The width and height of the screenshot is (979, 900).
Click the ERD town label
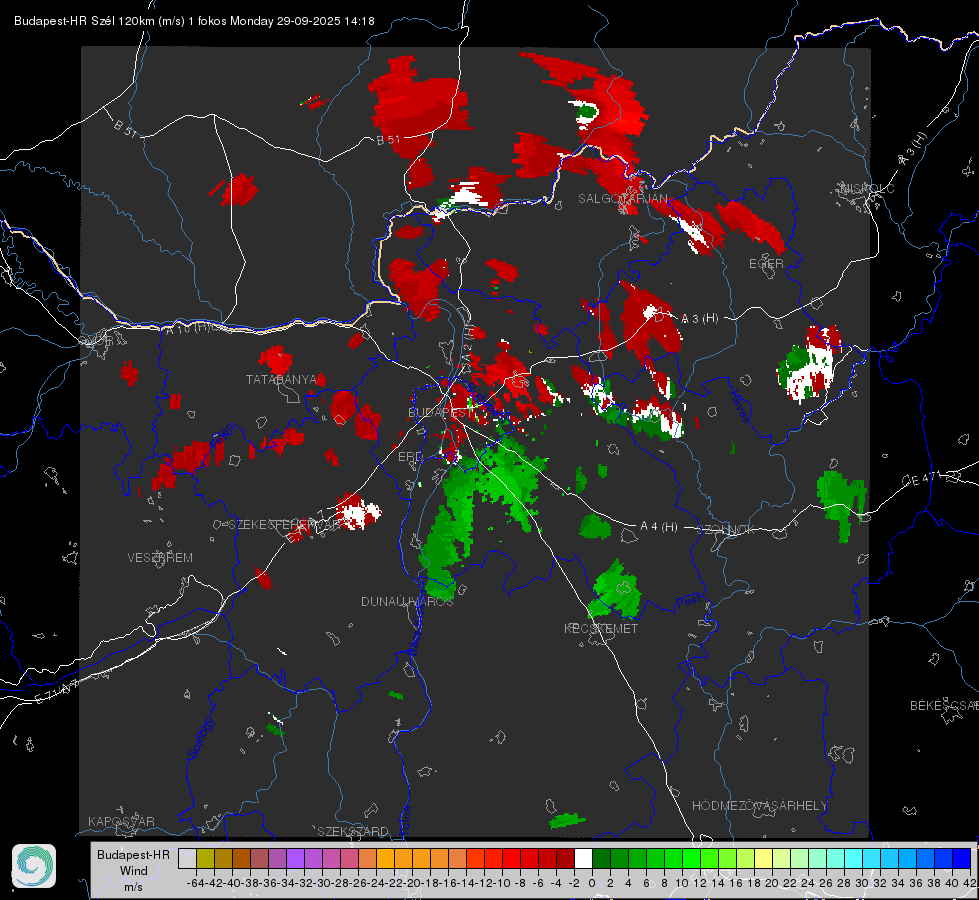tap(410, 457)
